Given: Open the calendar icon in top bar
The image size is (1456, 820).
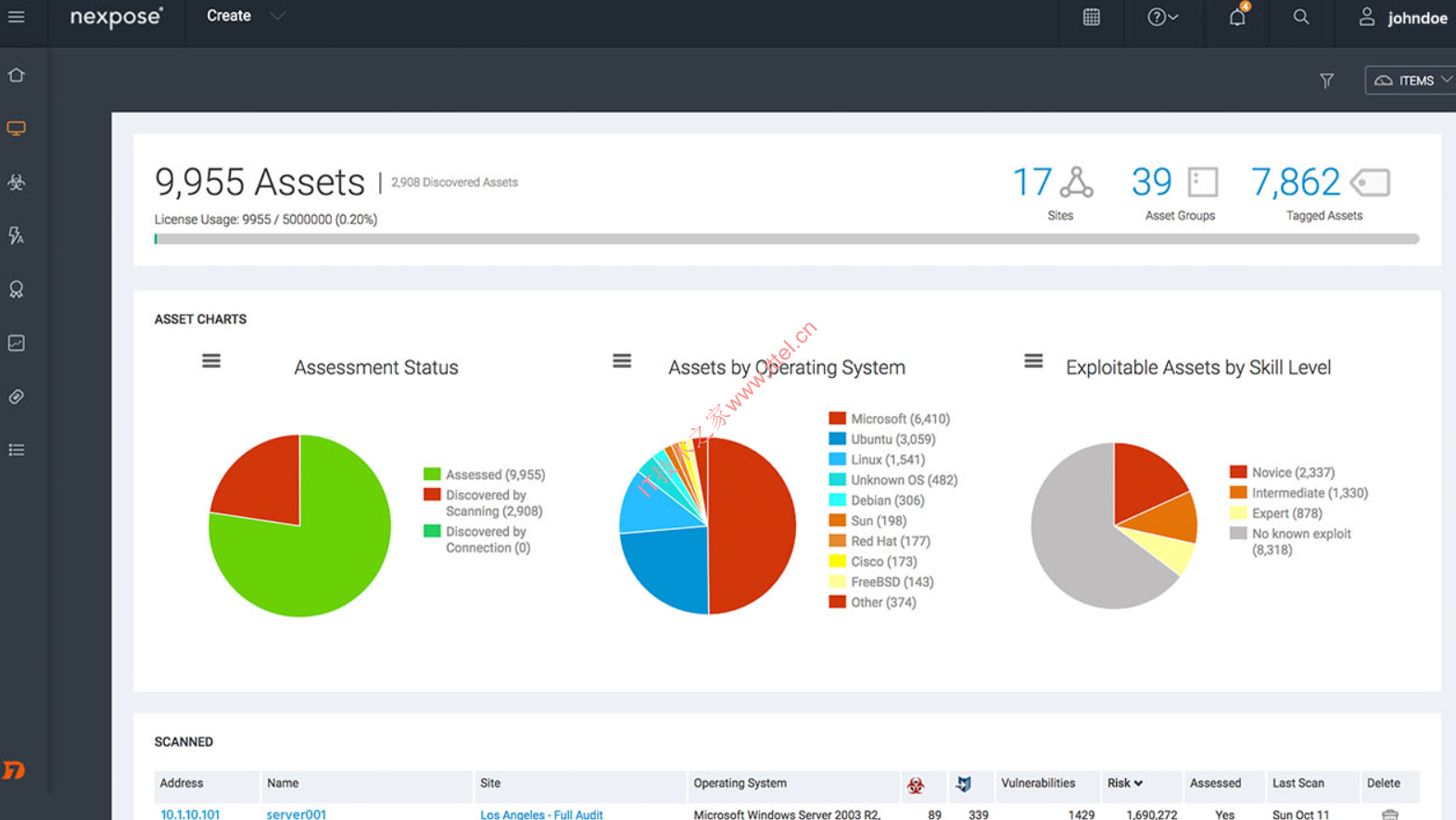Looking at the screenshot, I should [x=1091, y=18].
